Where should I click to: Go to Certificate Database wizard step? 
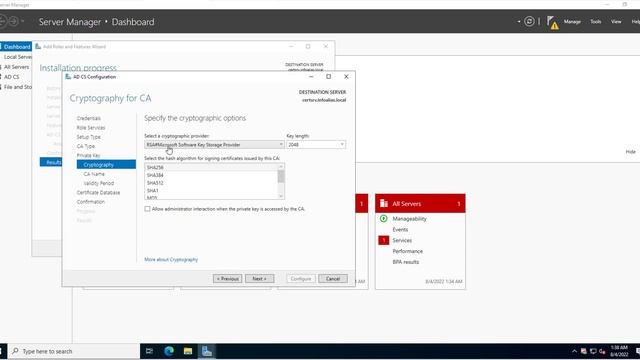[x=98, y=192]
